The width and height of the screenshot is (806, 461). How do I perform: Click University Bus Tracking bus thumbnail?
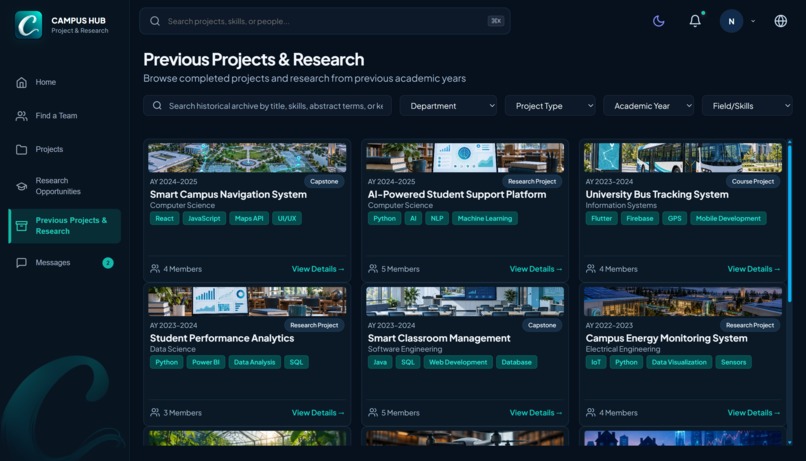point(683,158)
